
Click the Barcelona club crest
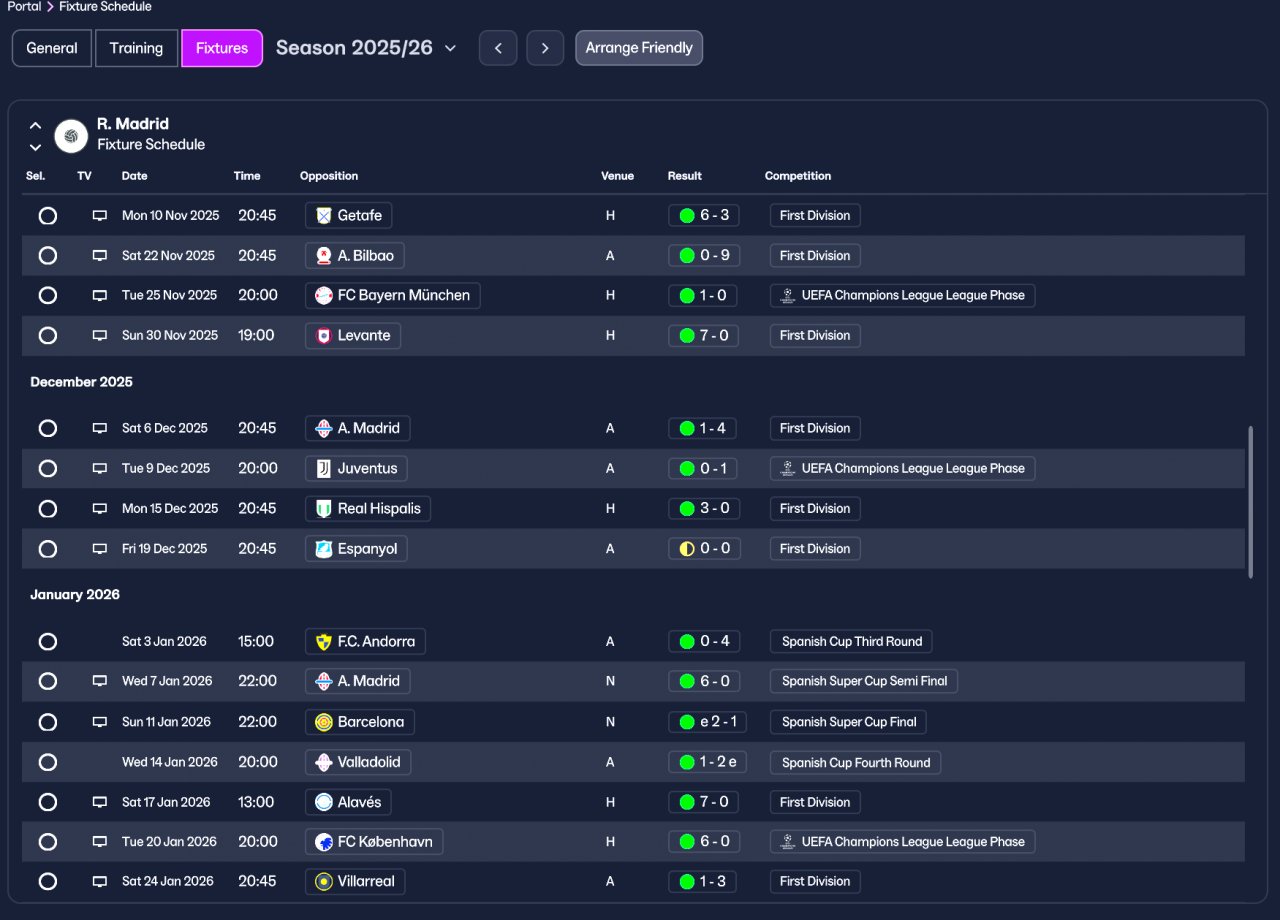(324, 721)
